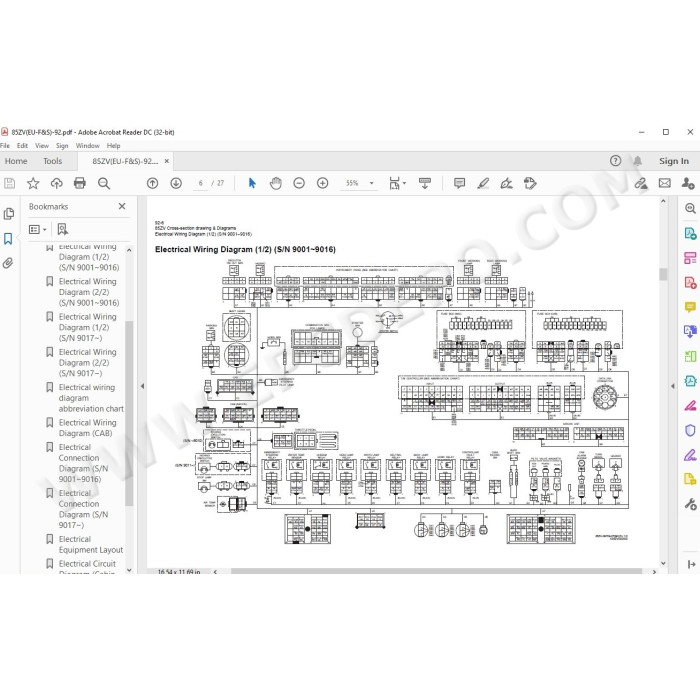Share with others person-plus icon

point(688,183)
